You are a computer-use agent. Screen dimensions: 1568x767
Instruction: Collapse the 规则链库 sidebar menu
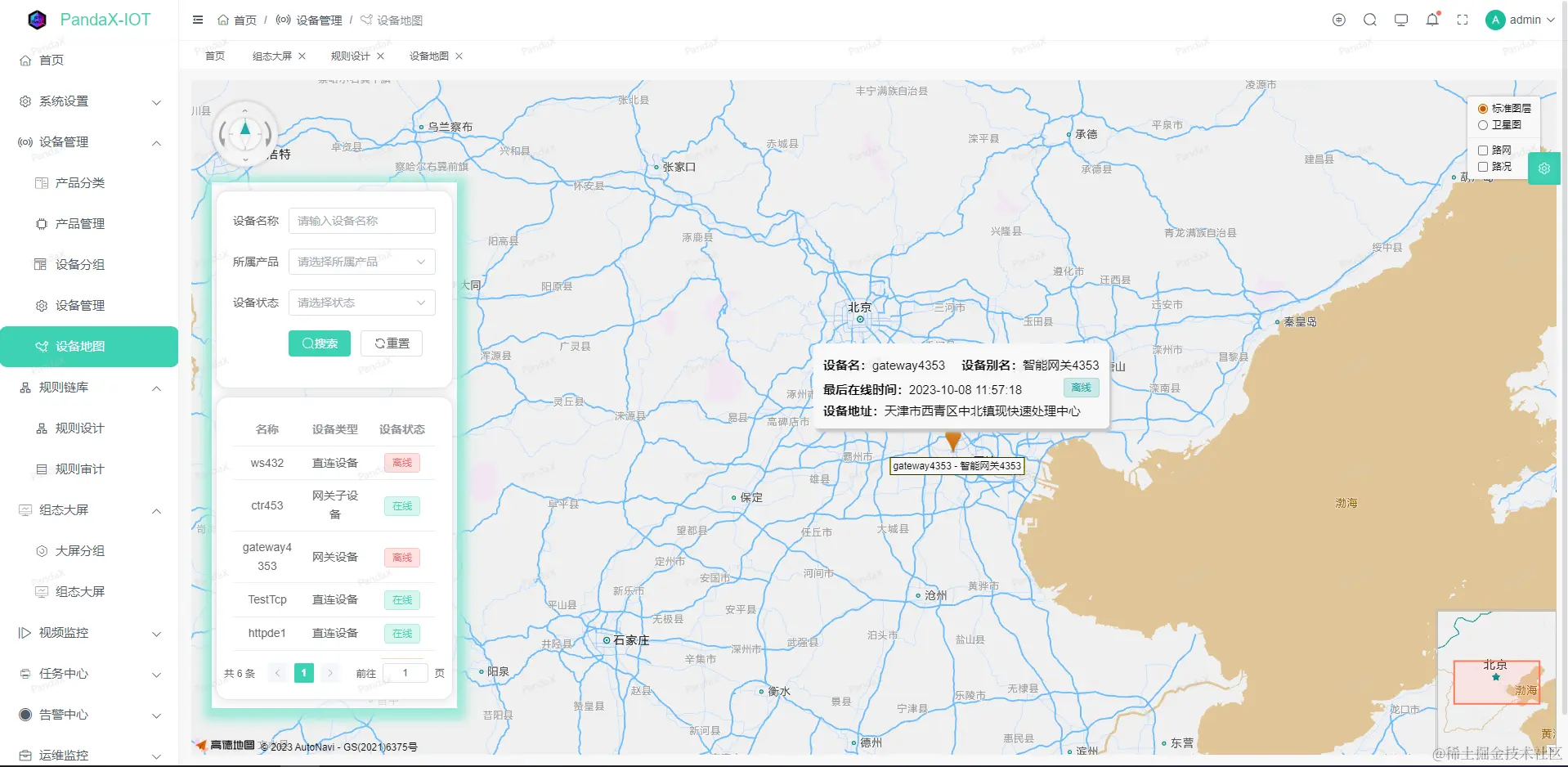pos(89,388)
